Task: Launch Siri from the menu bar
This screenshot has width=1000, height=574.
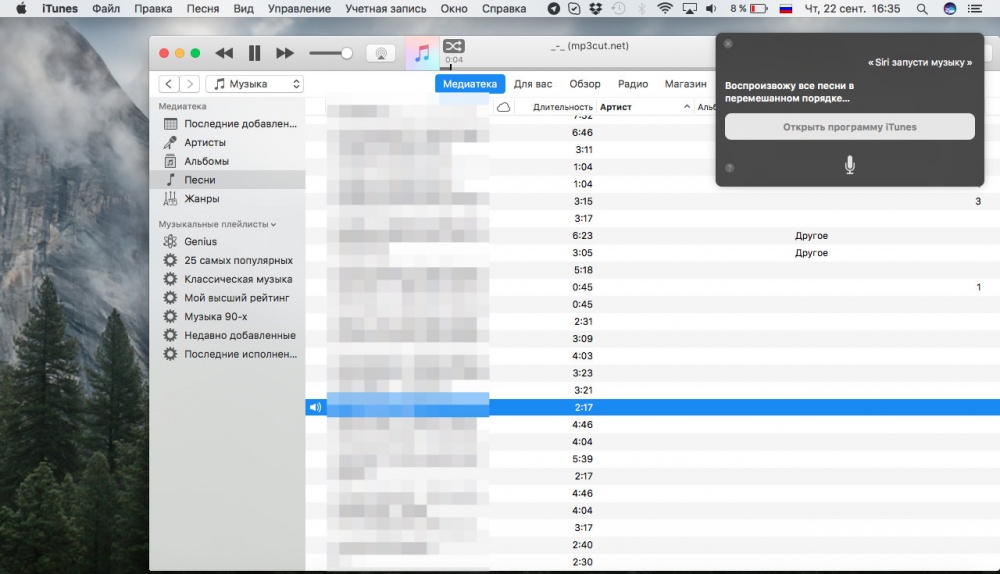Action: (950, 8)
